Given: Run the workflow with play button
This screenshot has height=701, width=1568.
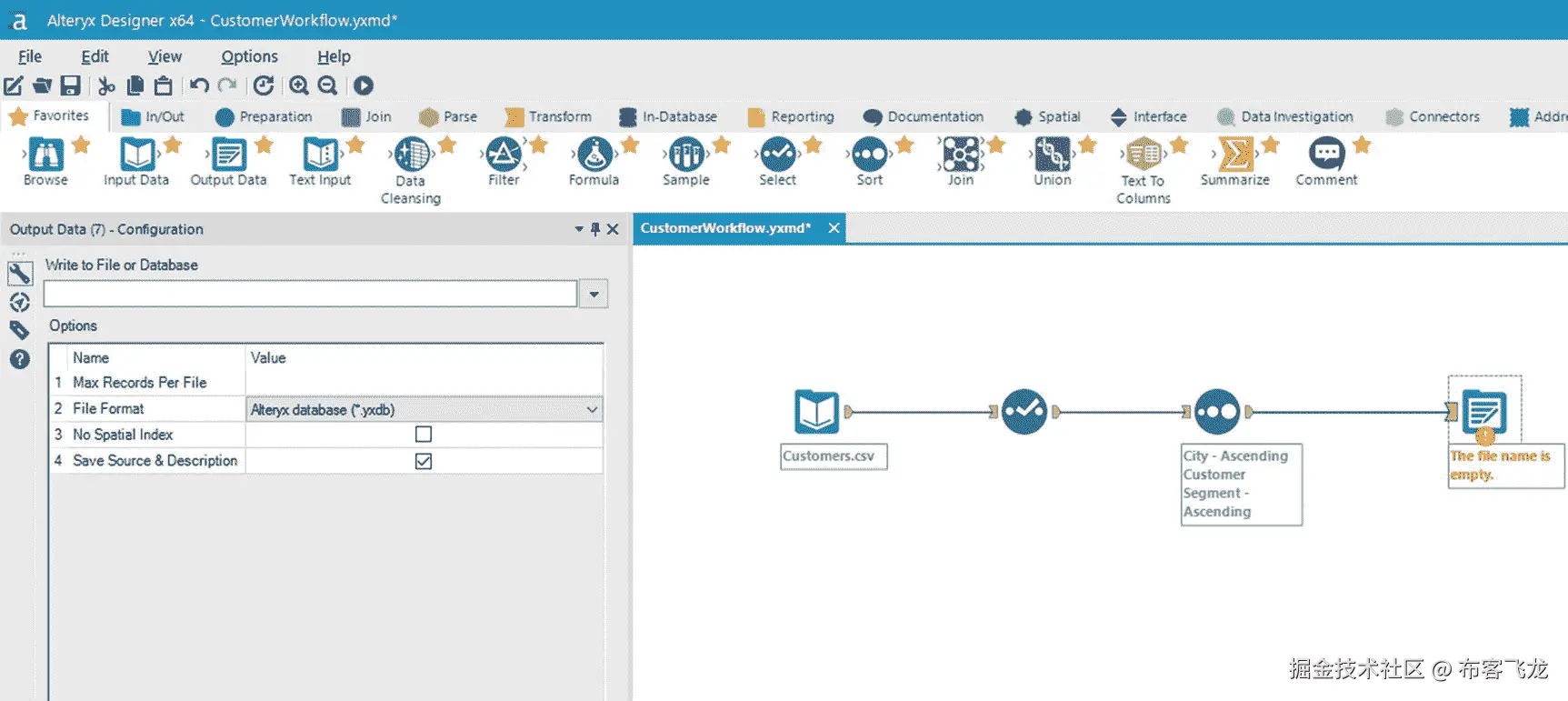Looking at the screenshot, I should point(364,85).
